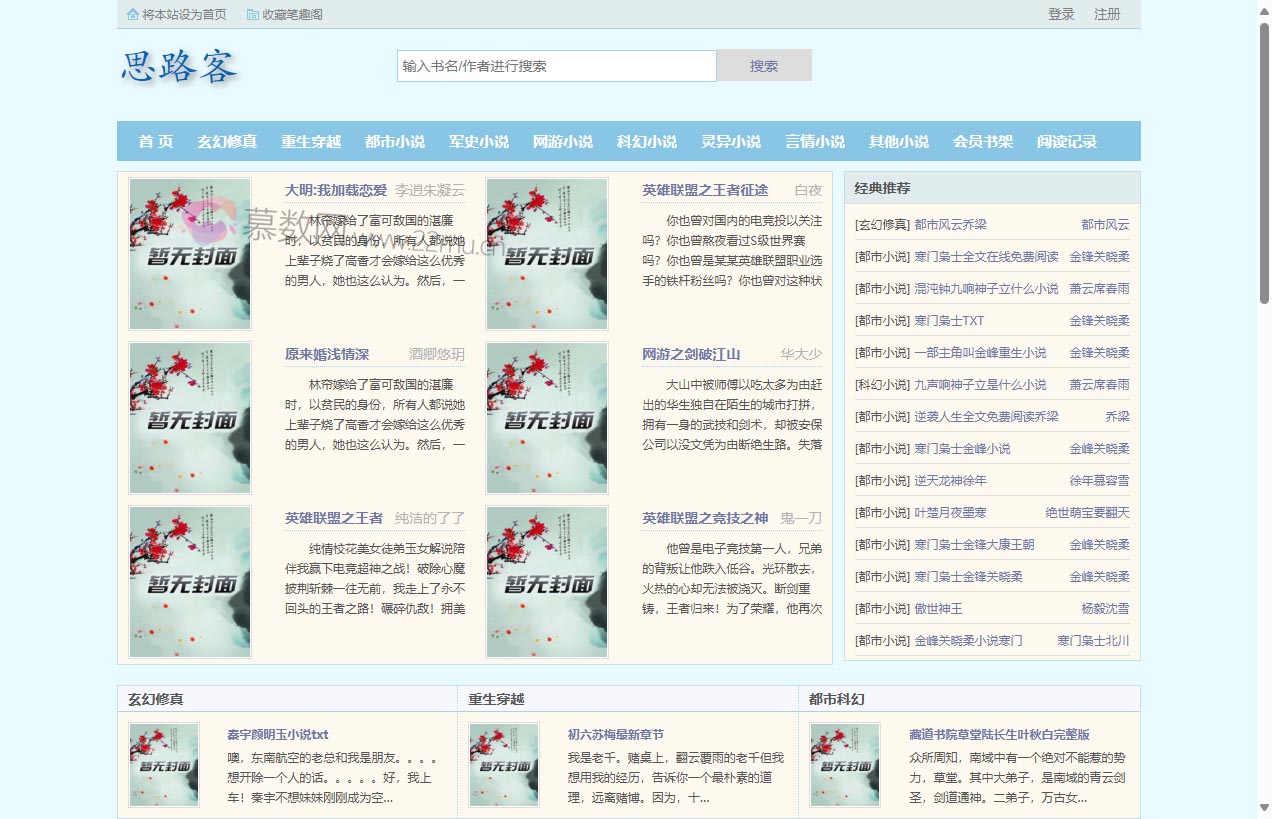Click the 登录 link
This screenshot has height=819, width=1272.
[x=1061, y=14]
